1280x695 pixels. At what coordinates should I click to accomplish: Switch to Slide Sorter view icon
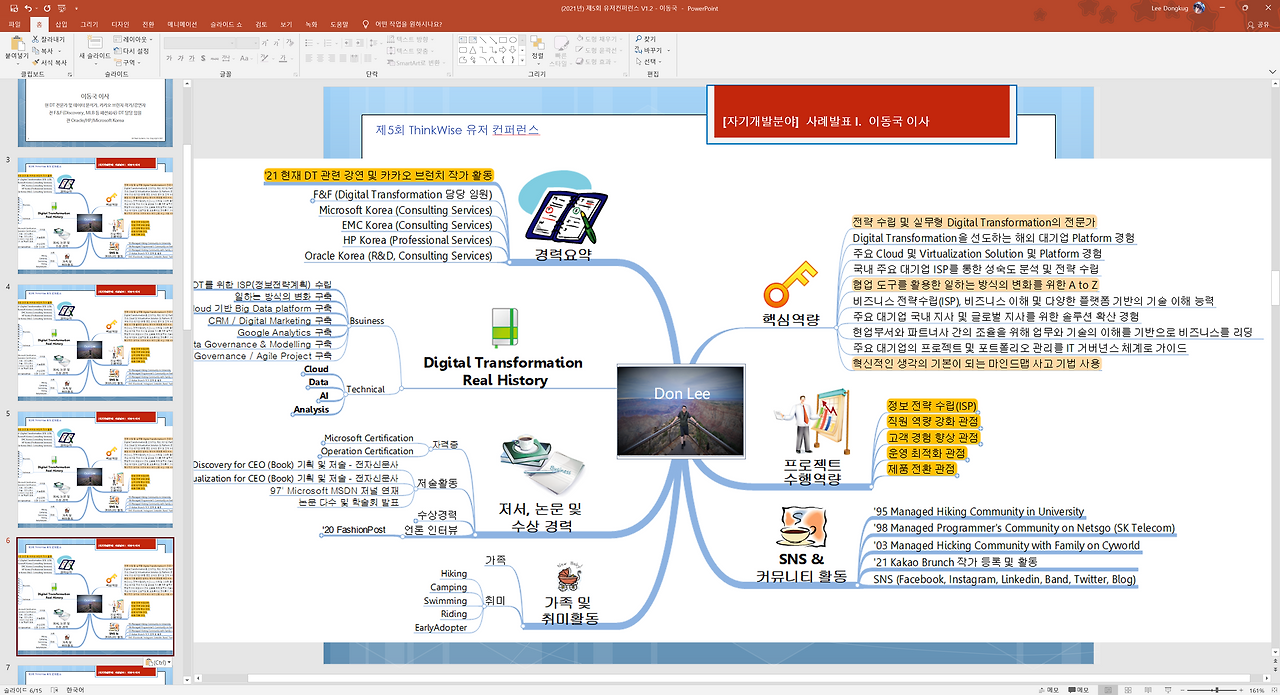1128,690
